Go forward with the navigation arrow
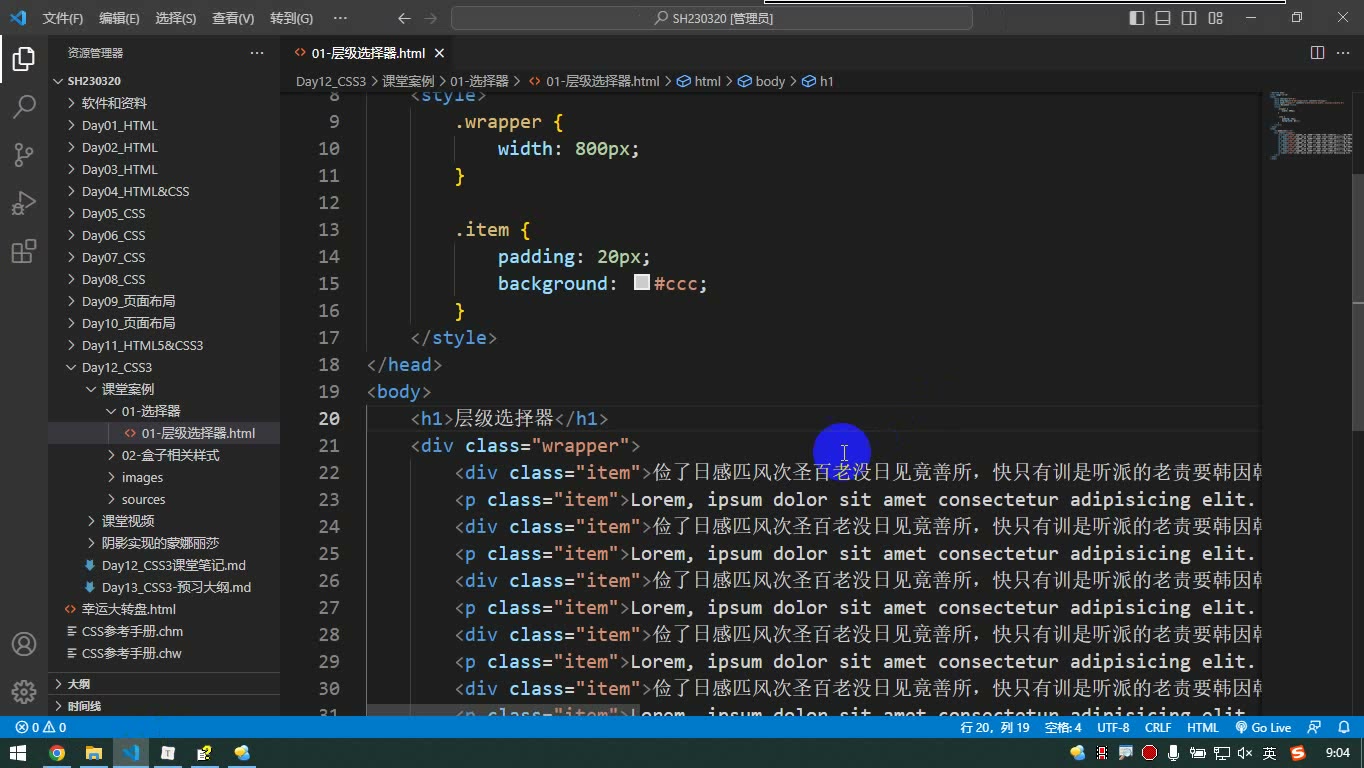The image size is (1364, 768). [431, 18]
